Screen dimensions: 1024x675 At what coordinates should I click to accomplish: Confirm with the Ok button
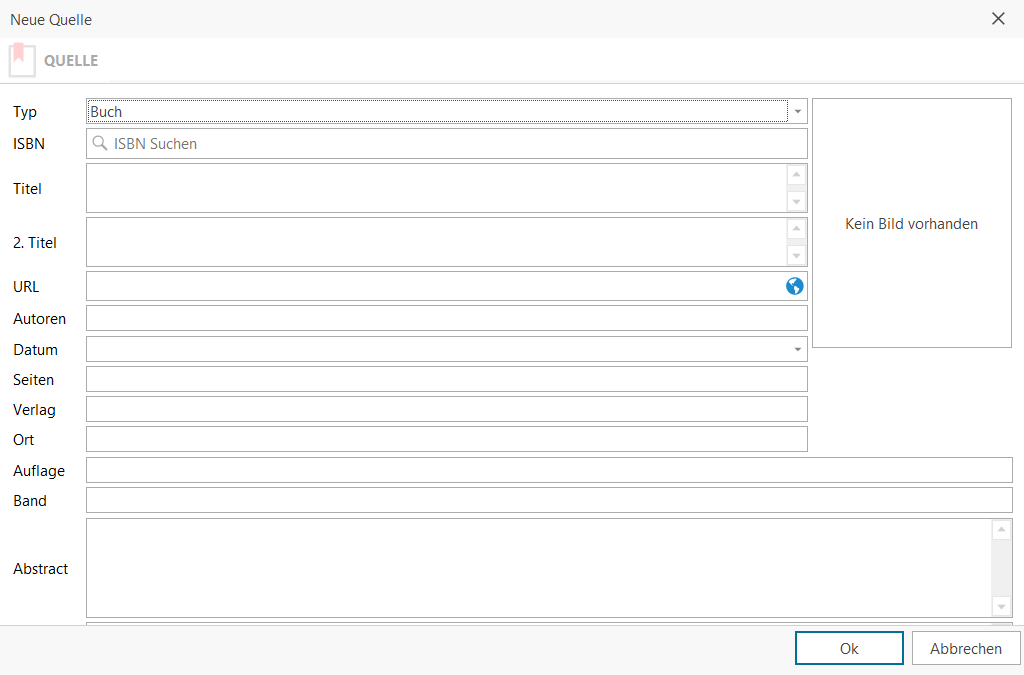tap(849, 648)
